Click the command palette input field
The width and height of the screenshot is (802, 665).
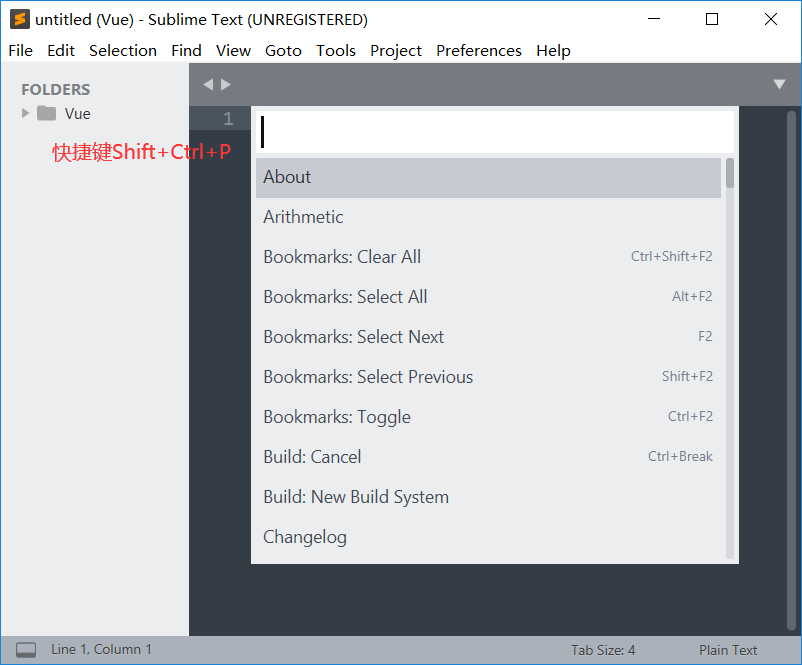click(490, 131)
